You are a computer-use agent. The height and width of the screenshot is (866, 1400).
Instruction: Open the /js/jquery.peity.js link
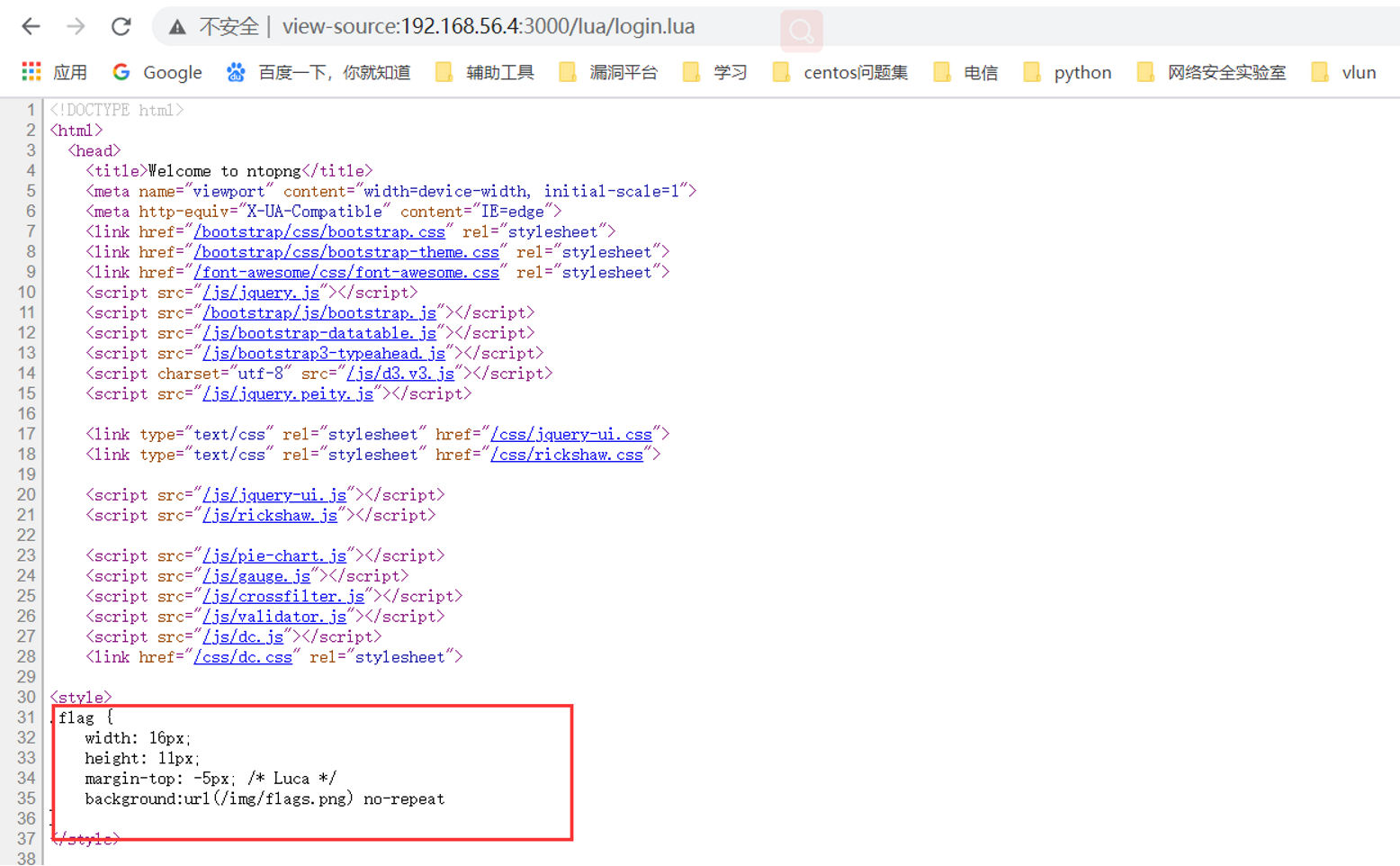click(288, 394)
